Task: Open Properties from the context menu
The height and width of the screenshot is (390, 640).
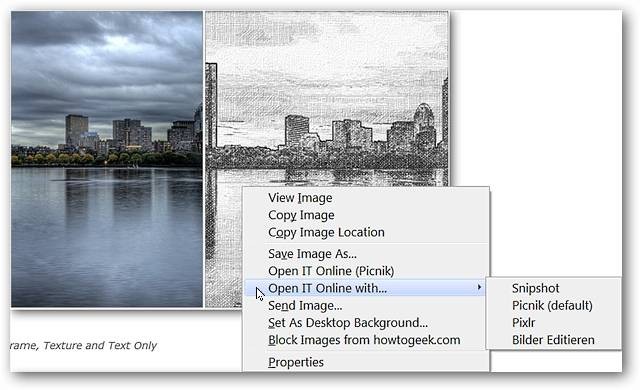Action: point(366,362)
